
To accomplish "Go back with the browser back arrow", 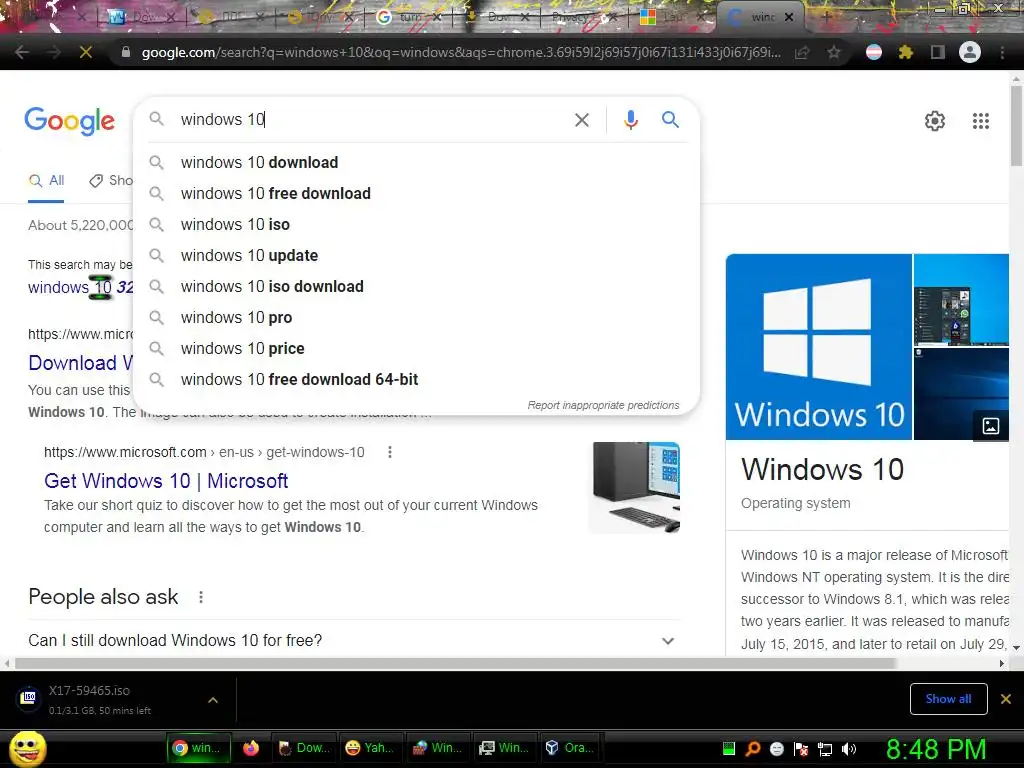I will [22, 52].
